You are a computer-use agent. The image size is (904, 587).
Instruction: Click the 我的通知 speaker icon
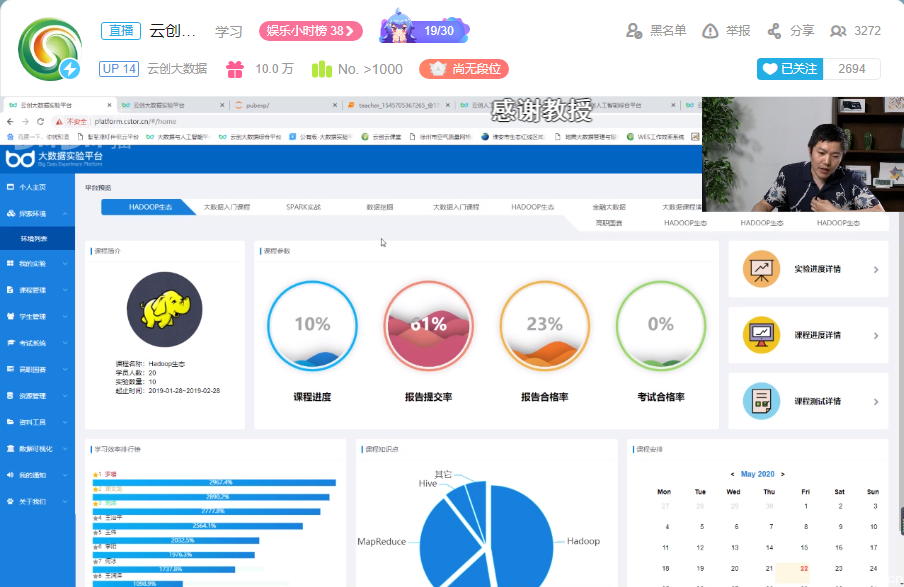(x=10, y=475)
